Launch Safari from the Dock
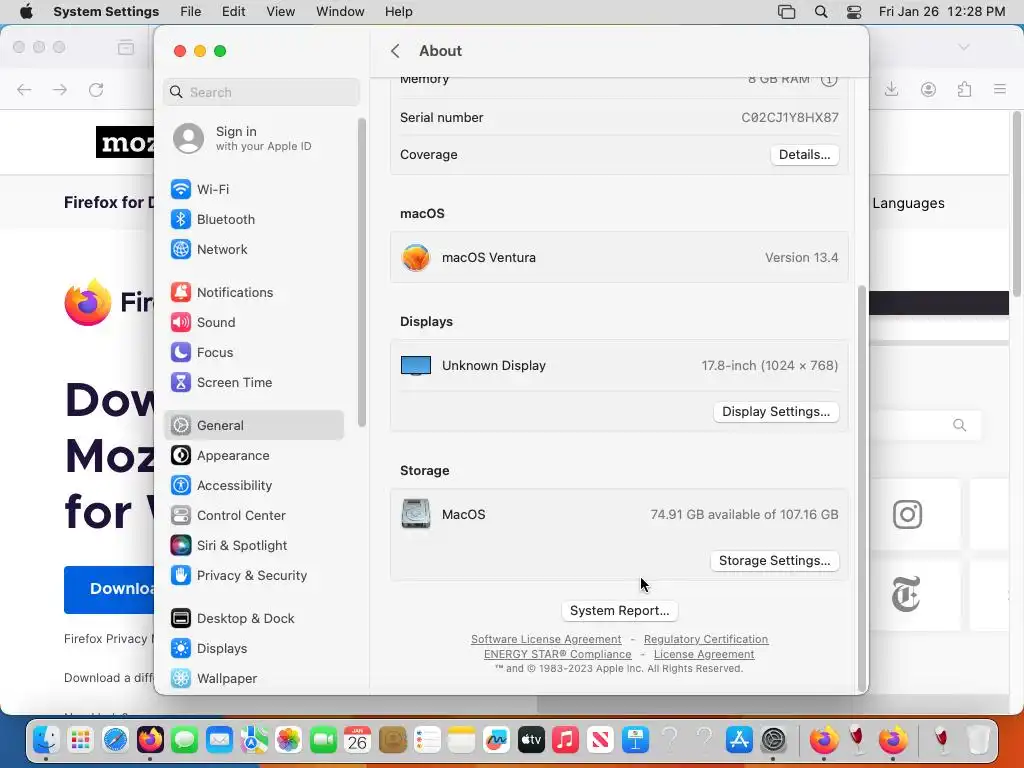 pos(116,740)
